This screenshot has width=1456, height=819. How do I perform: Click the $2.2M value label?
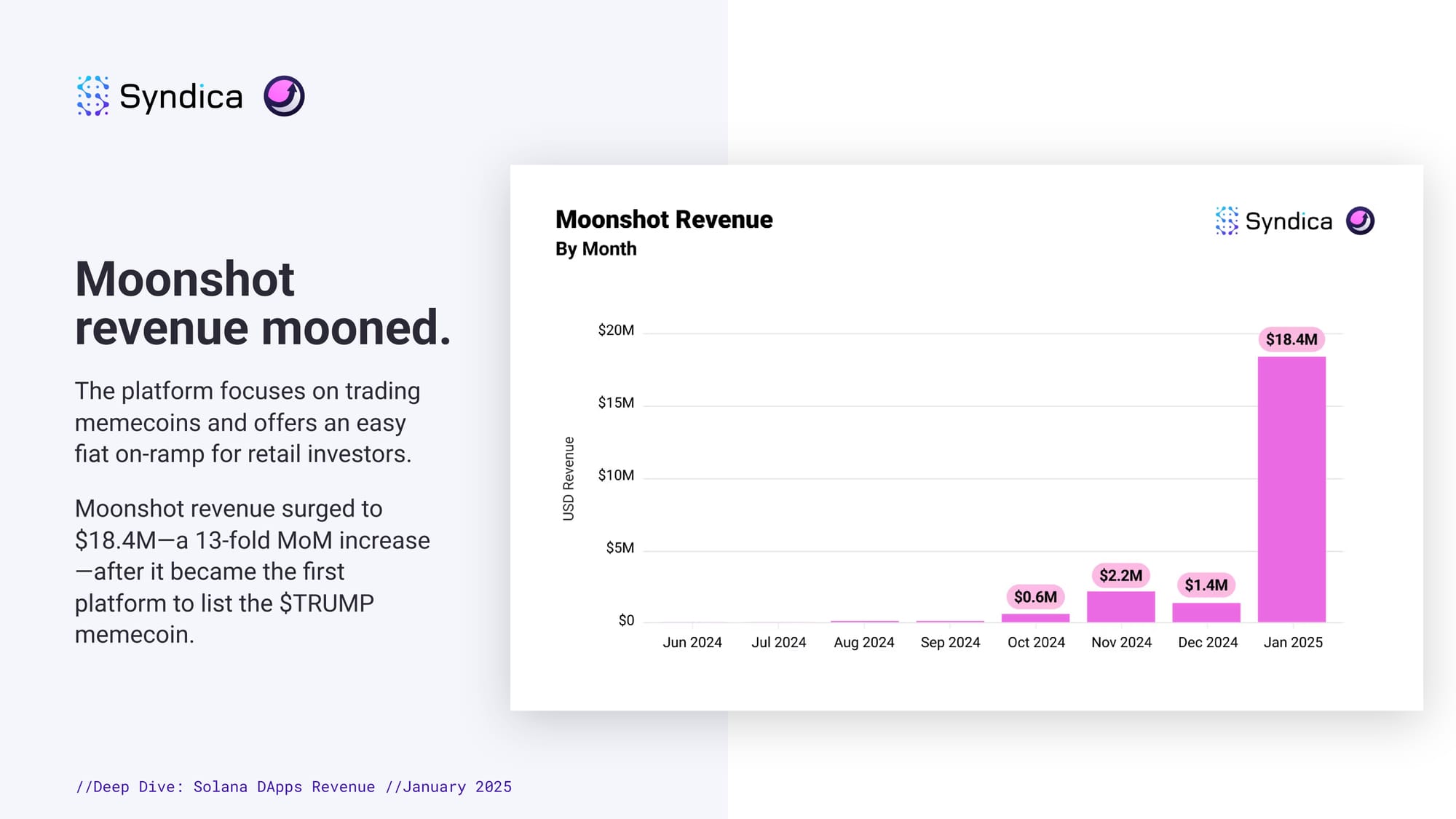1120,576
